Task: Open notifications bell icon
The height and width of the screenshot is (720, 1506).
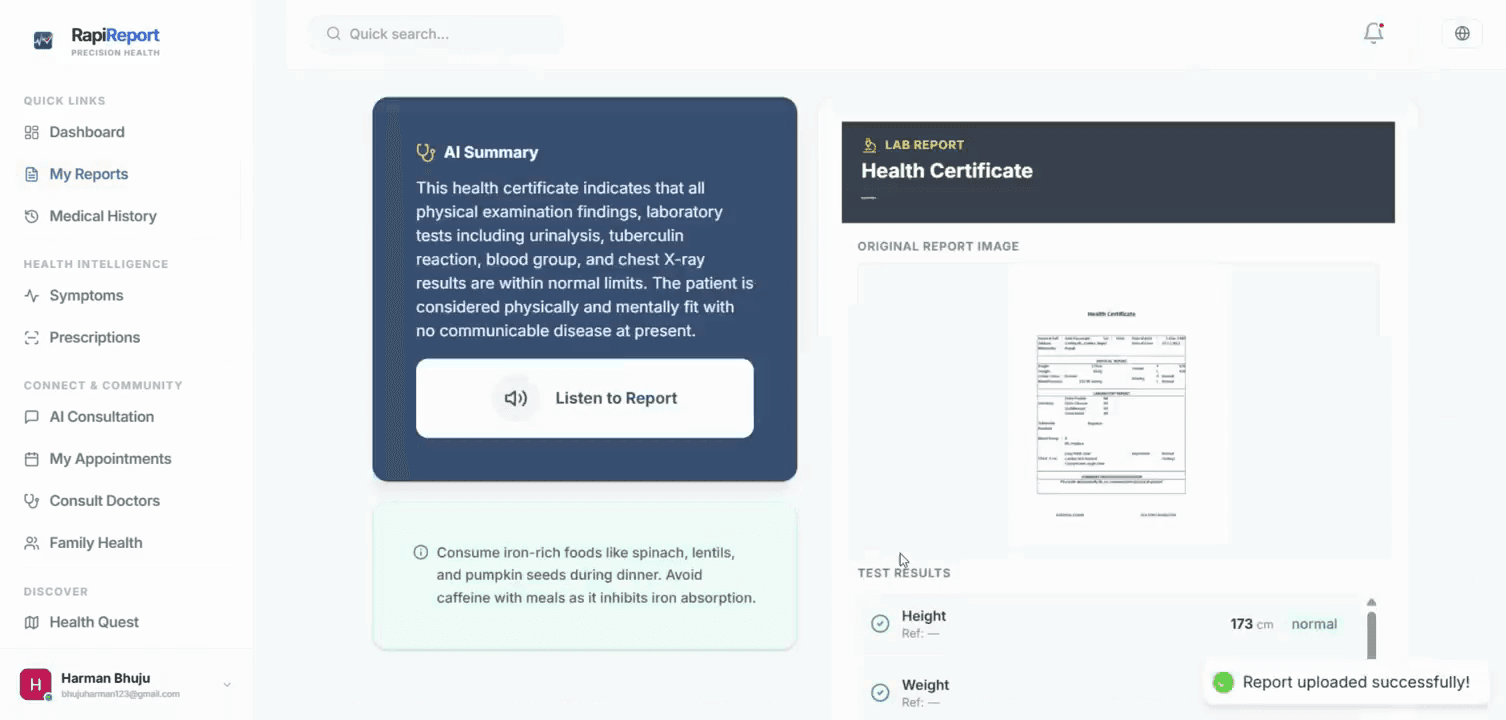Action: click(1373, 33)
